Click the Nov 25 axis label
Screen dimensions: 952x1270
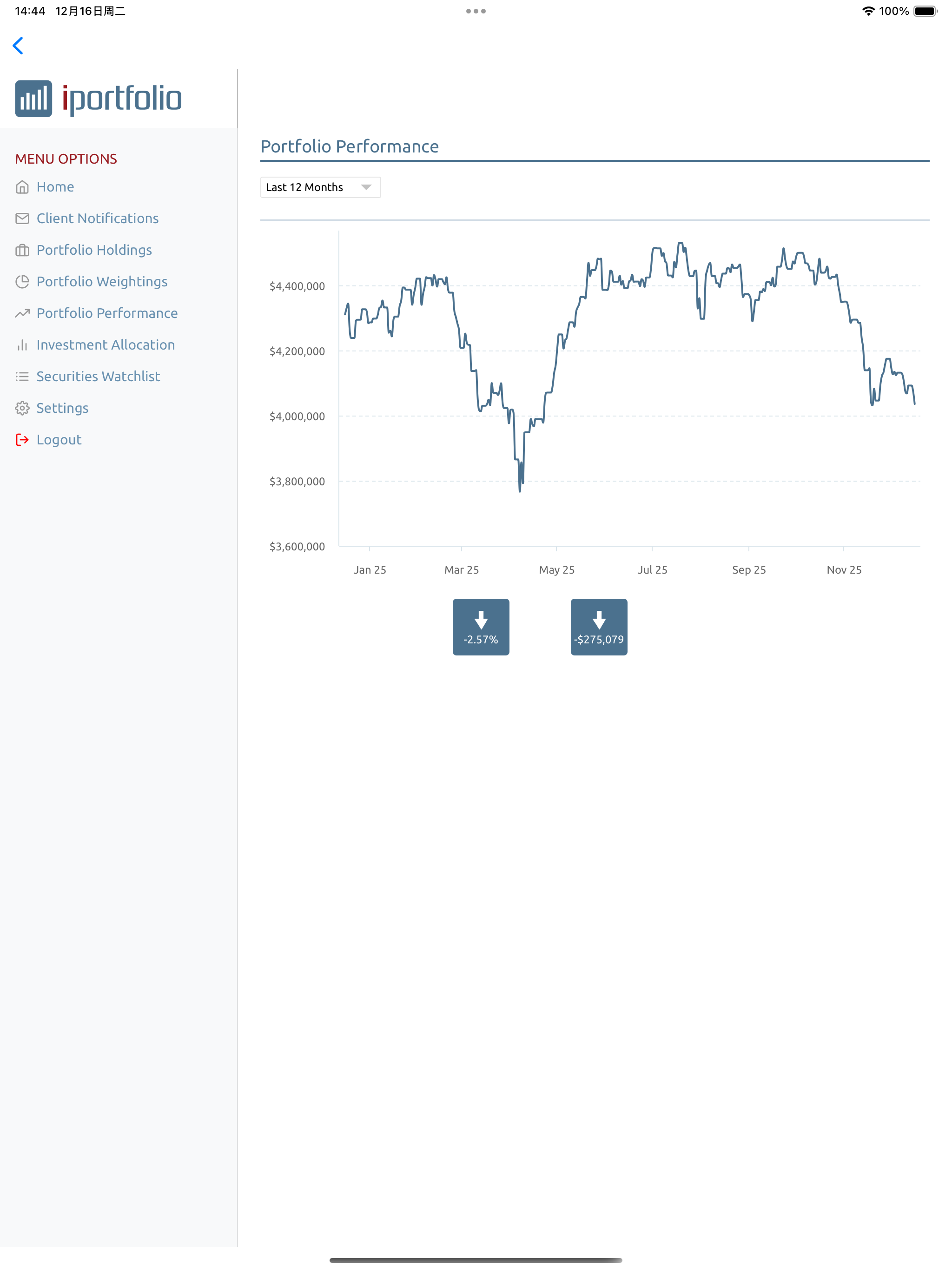[x=844, y=569]
